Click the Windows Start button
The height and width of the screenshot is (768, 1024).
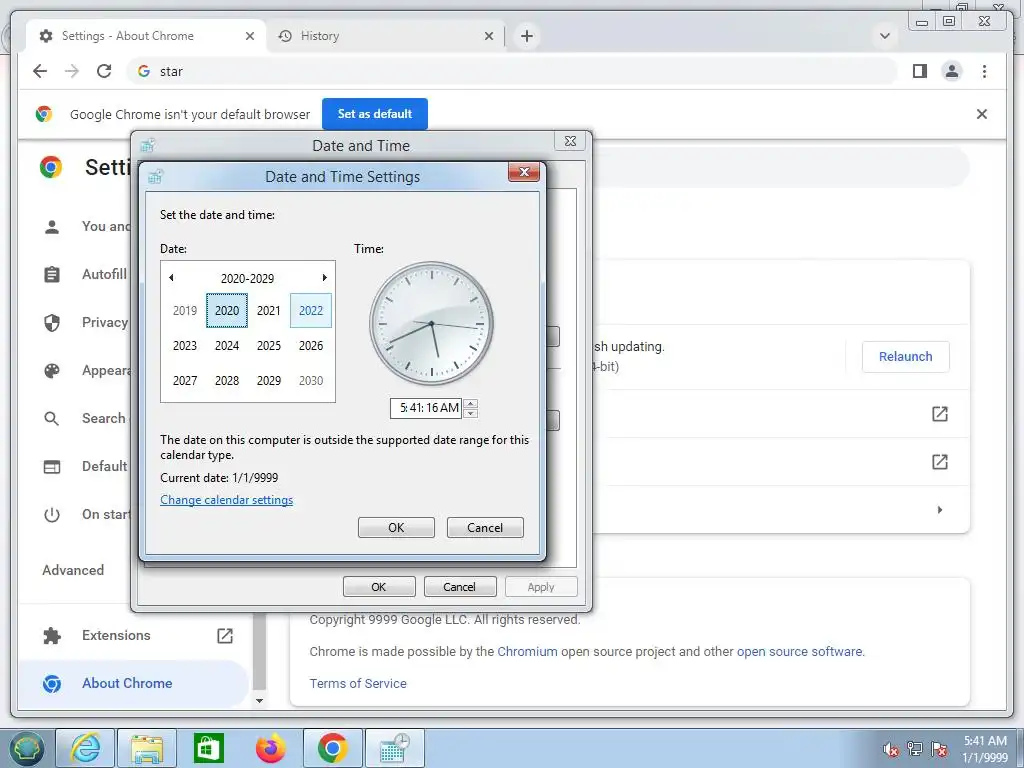click(25, 748)
